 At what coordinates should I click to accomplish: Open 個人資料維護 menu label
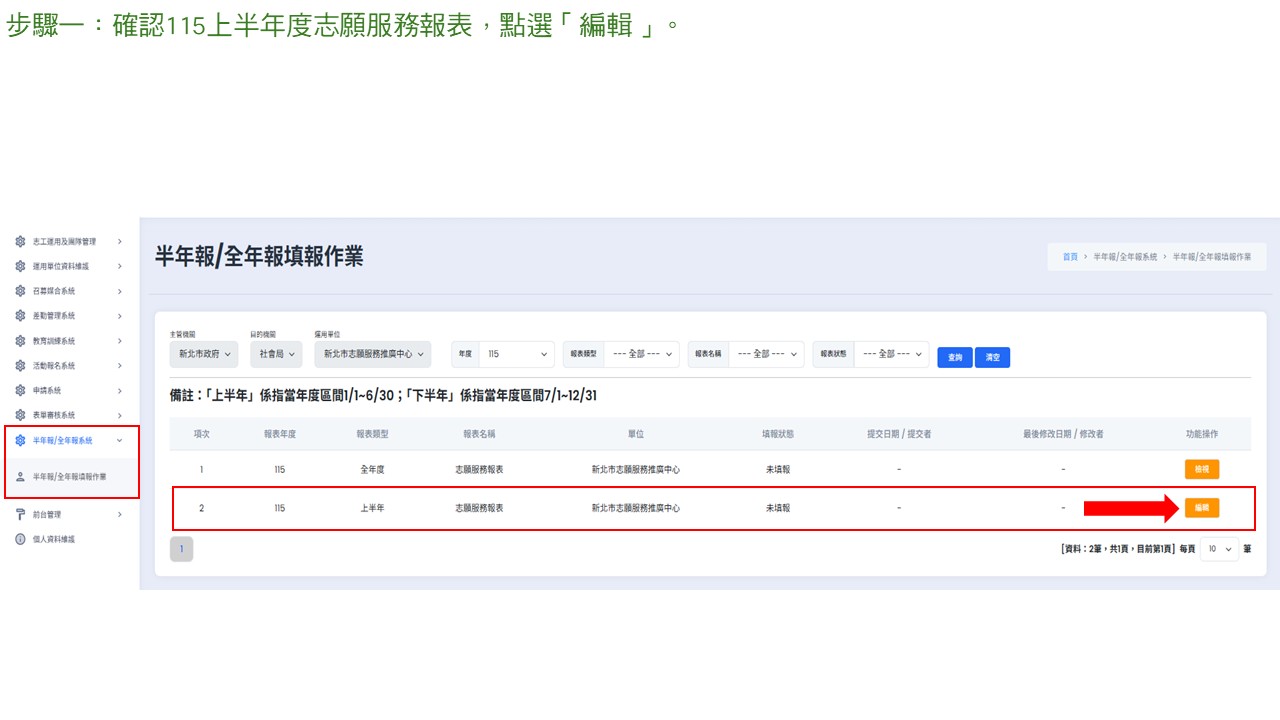click(54, 539)
